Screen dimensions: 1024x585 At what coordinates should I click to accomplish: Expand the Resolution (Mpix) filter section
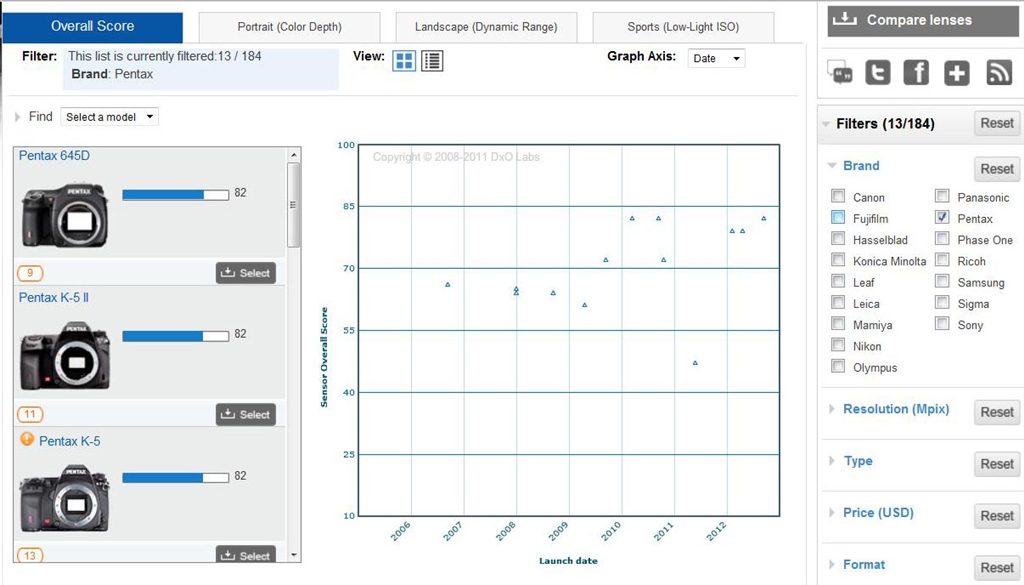tap(895, 409)
